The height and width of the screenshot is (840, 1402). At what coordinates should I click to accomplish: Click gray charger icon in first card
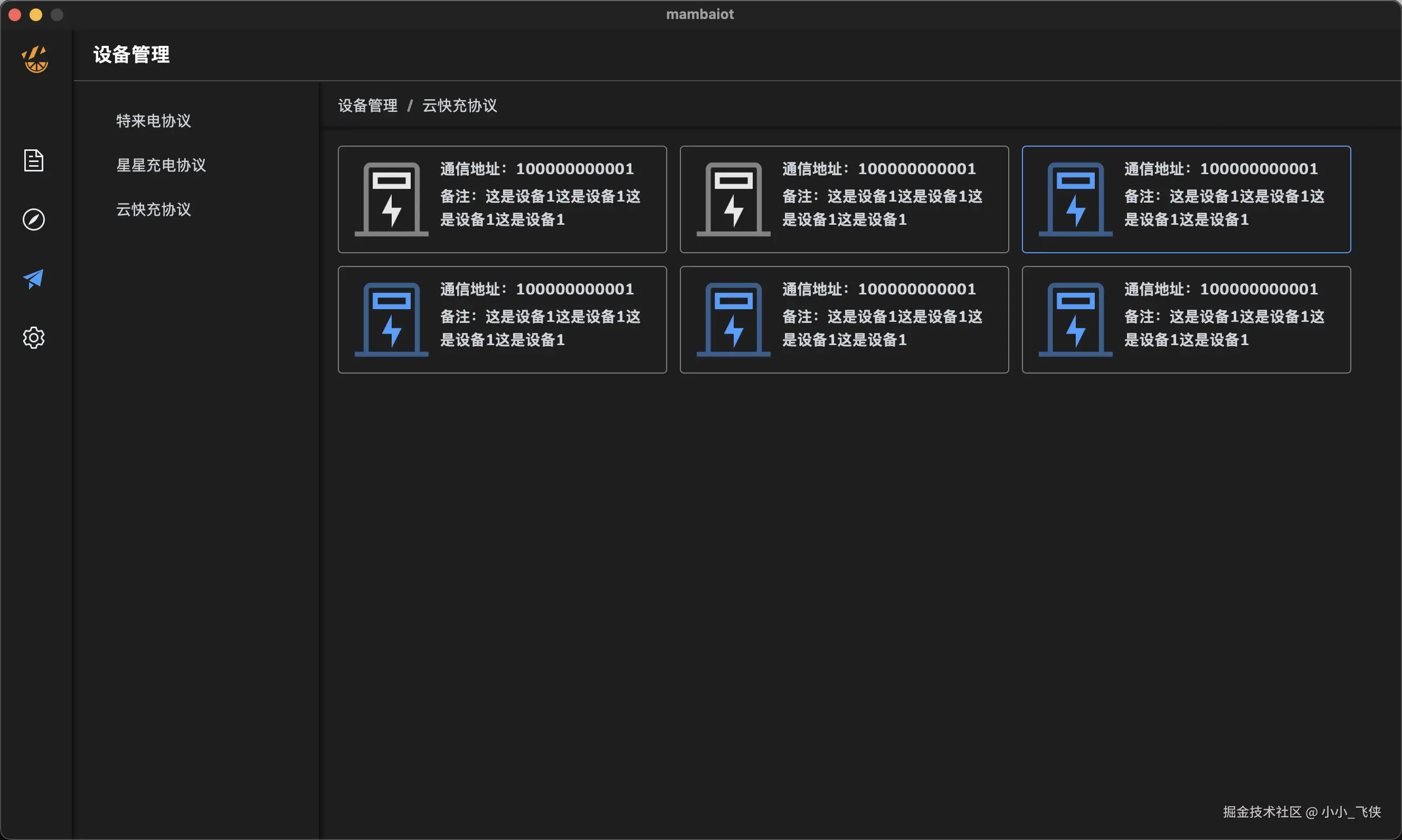pos(391,199)
